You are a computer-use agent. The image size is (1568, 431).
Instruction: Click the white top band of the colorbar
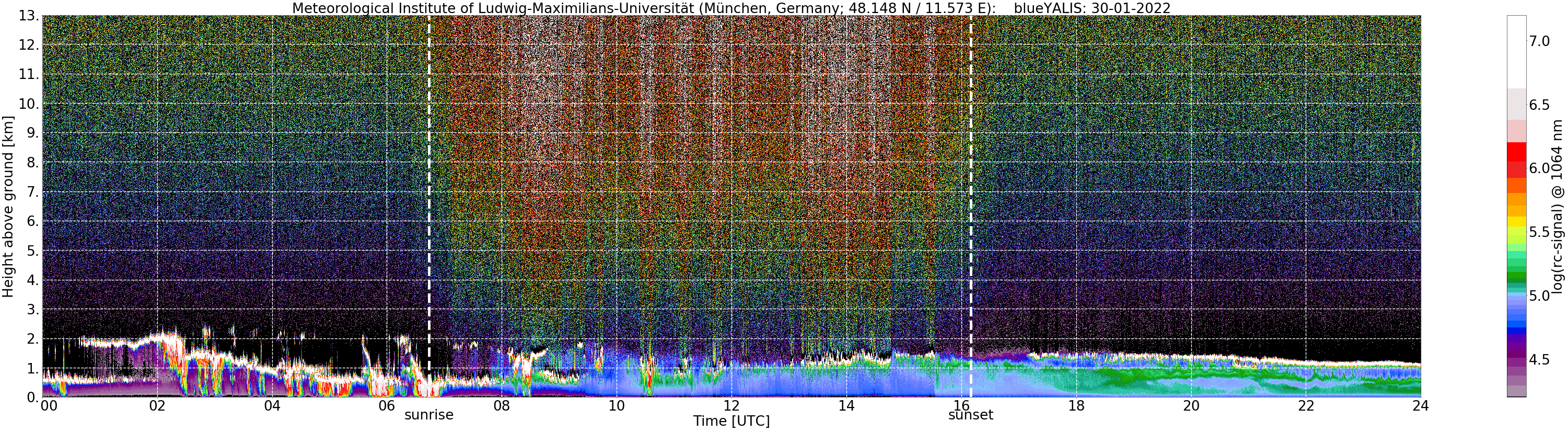pos(1516,52)
